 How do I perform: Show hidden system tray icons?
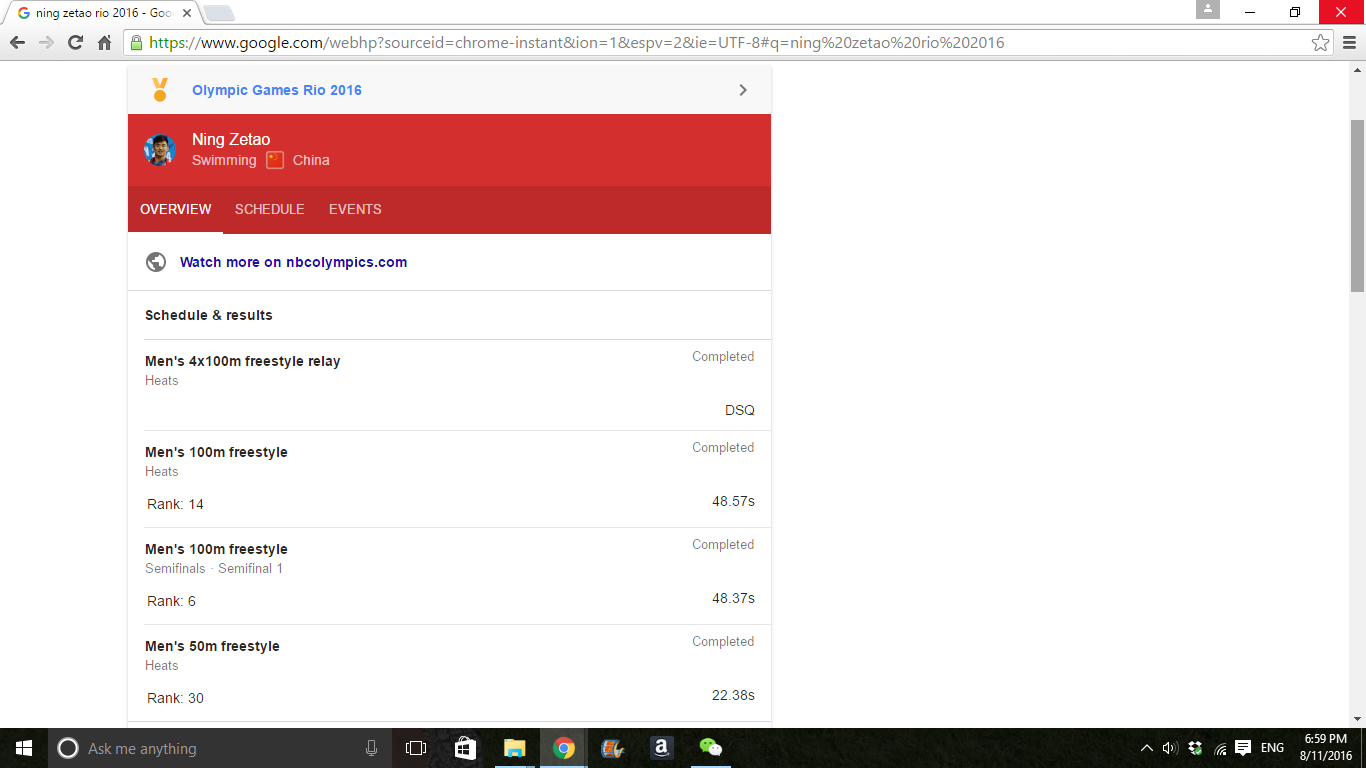(1146, 748)
